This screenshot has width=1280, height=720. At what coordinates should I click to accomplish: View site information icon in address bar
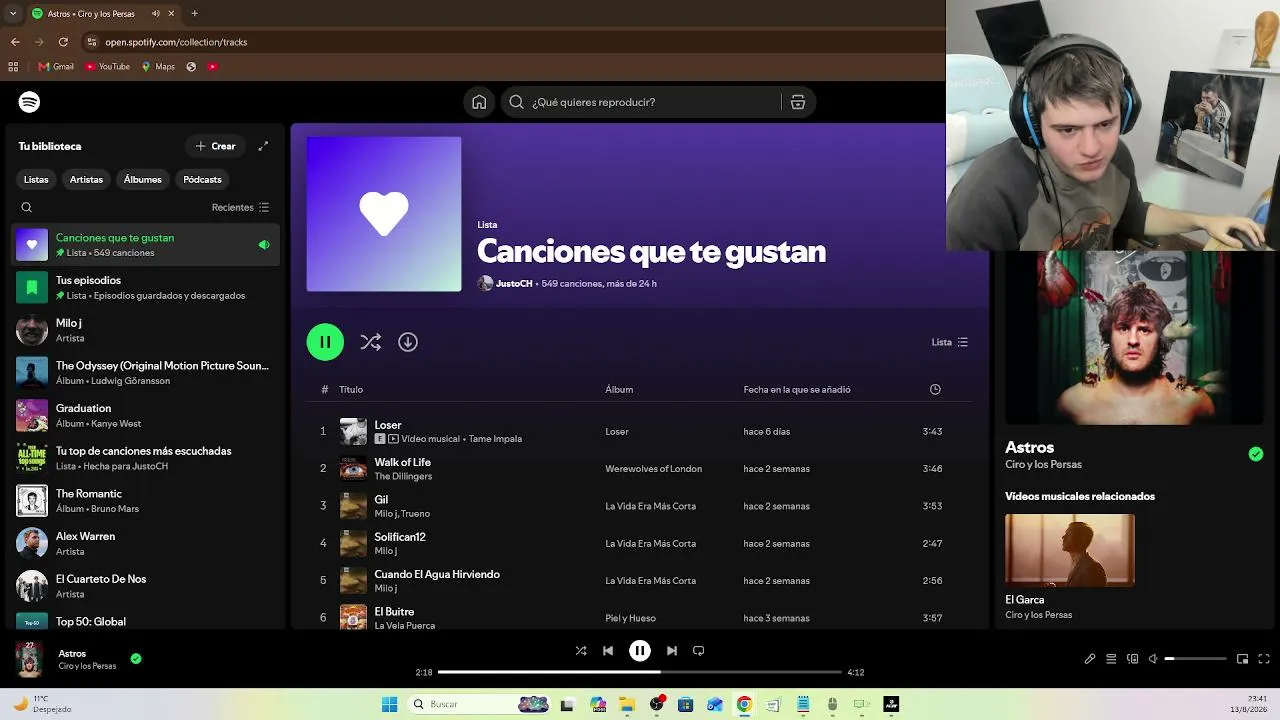92,42
